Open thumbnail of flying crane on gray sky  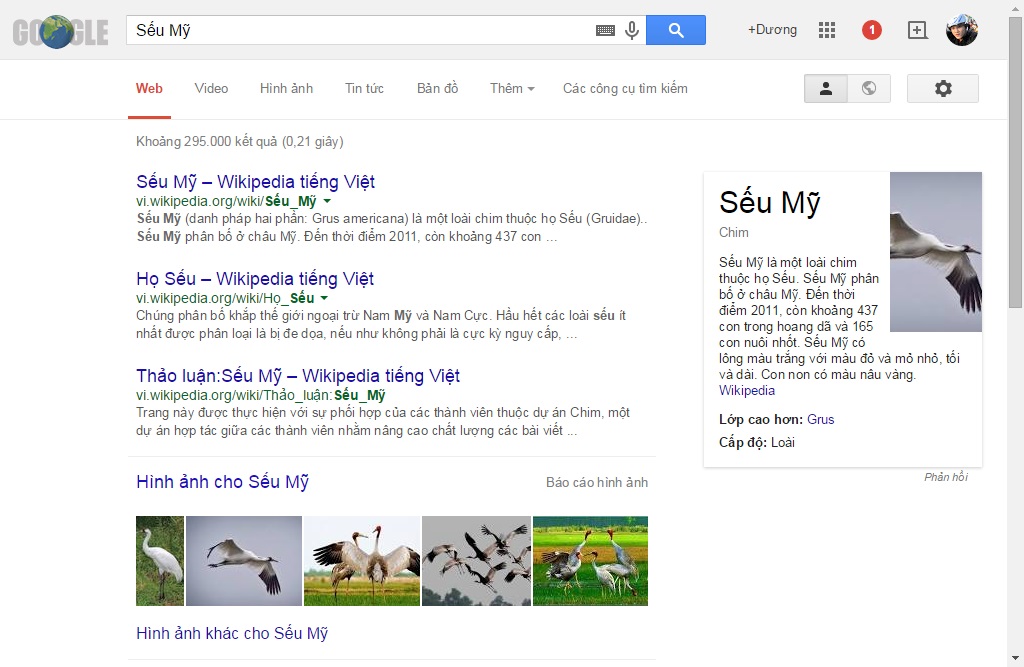click(x=244, y=561)
